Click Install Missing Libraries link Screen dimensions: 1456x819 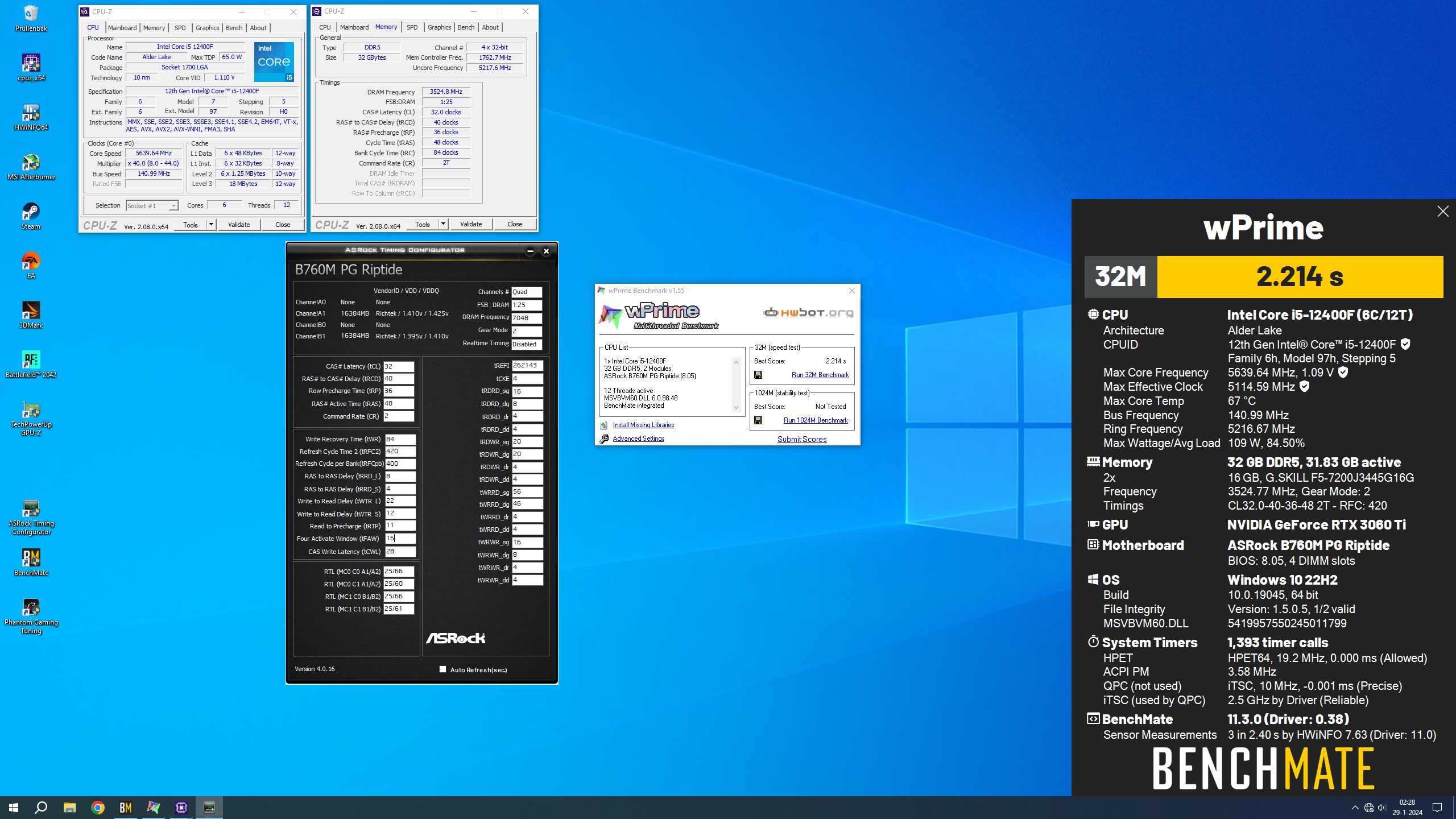pyautogui.click(x=643, y=425)
